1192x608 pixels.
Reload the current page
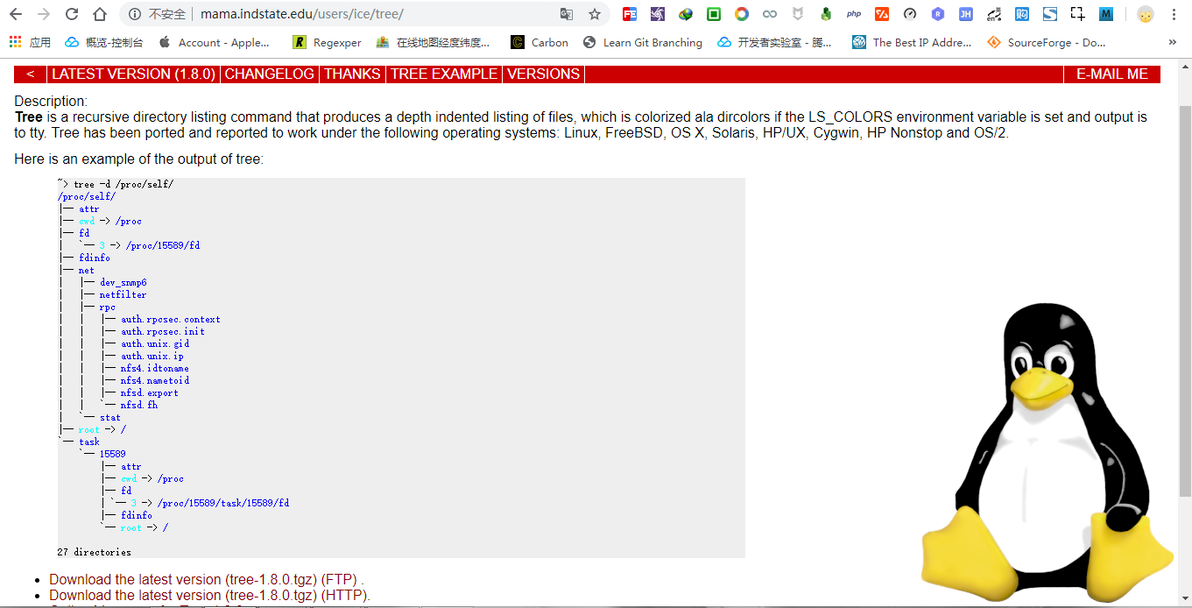point(71,14)
